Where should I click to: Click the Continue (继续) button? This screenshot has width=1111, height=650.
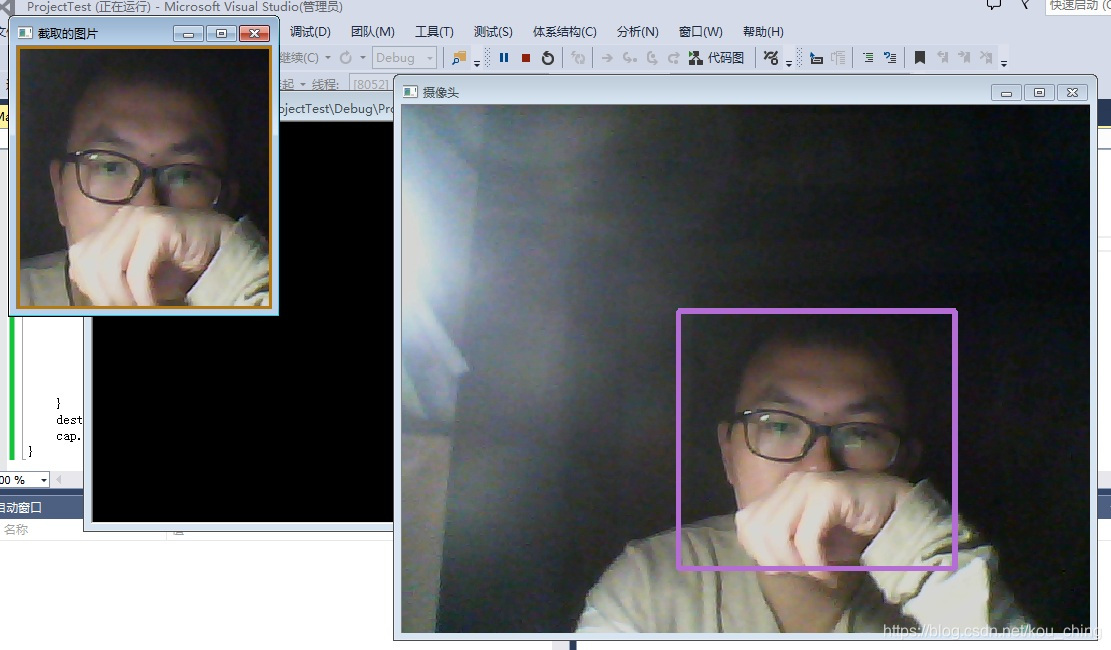(299, 57)
